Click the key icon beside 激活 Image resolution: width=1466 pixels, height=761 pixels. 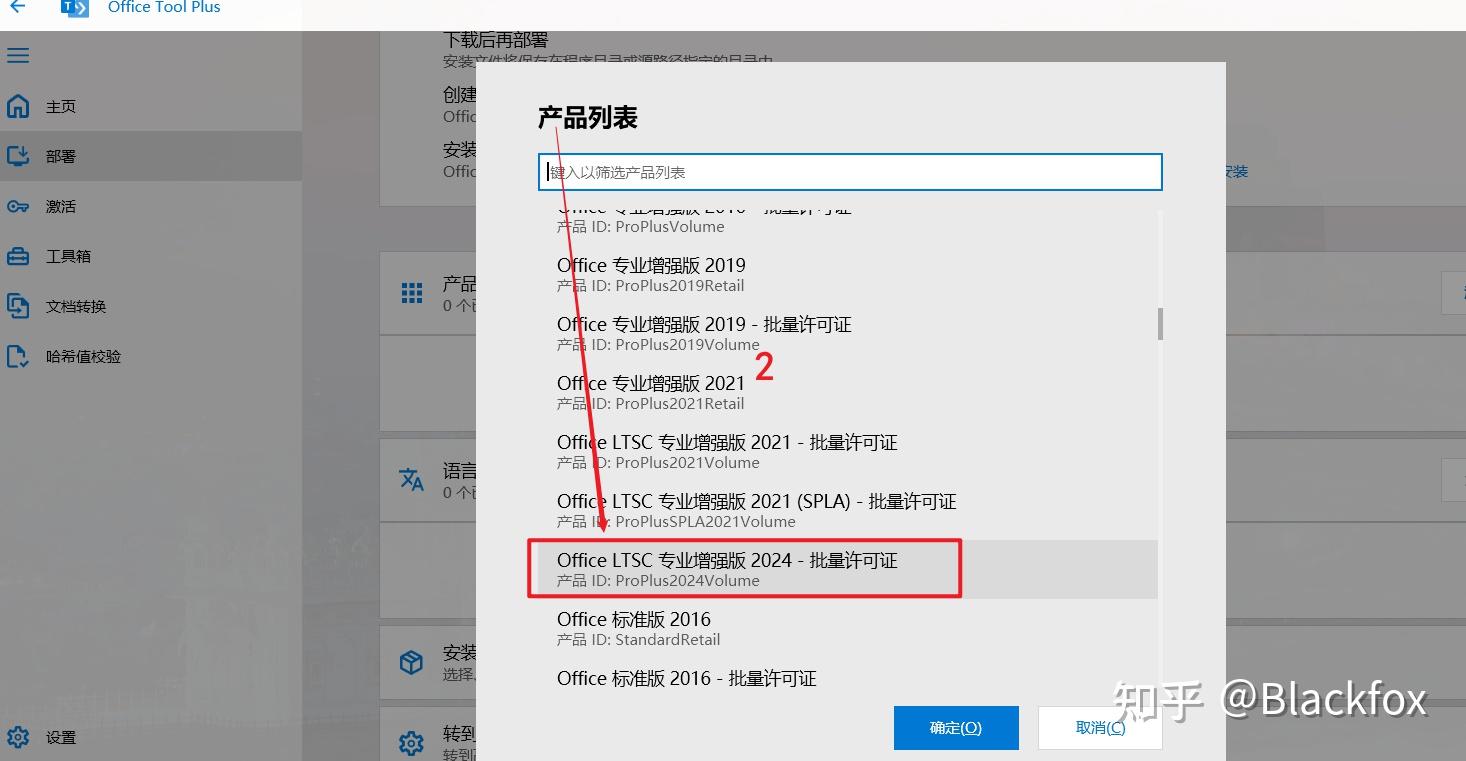[18, 206]
